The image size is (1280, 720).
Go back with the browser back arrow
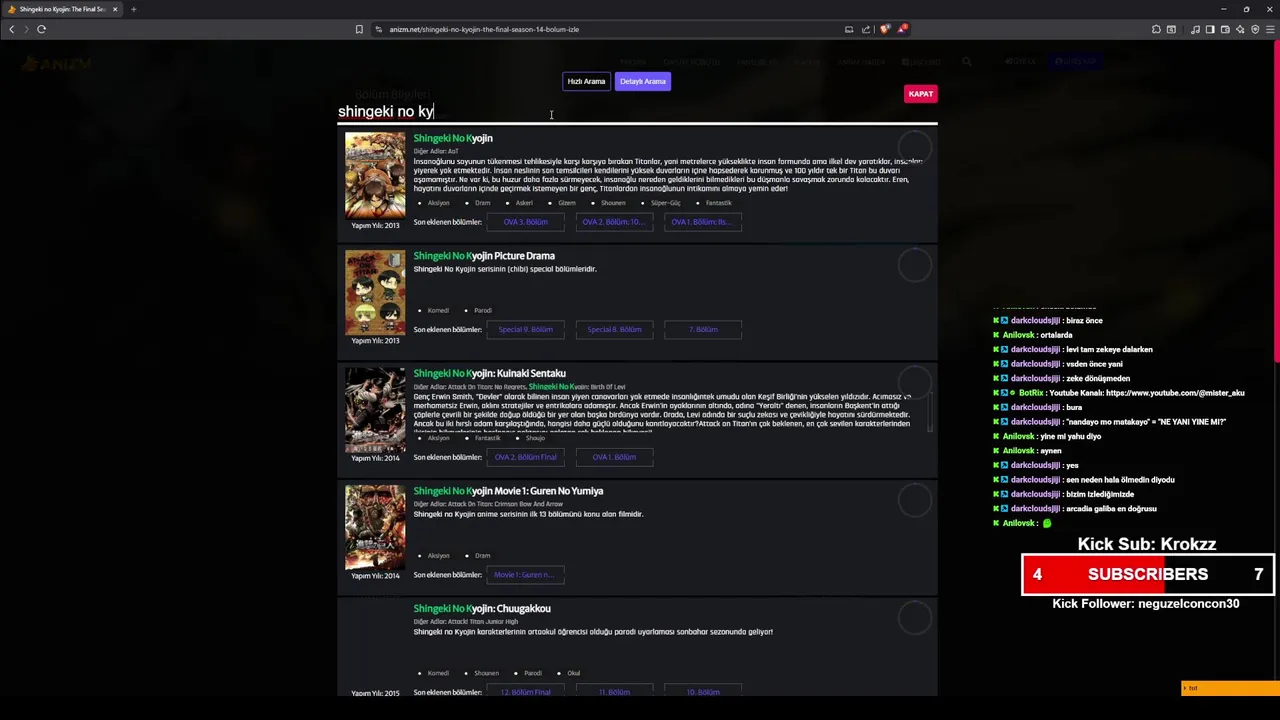[11, 29]
